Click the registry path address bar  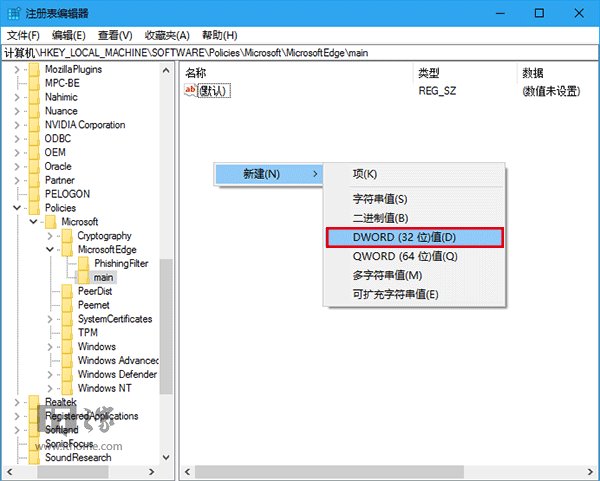click(x=300, y=53)
